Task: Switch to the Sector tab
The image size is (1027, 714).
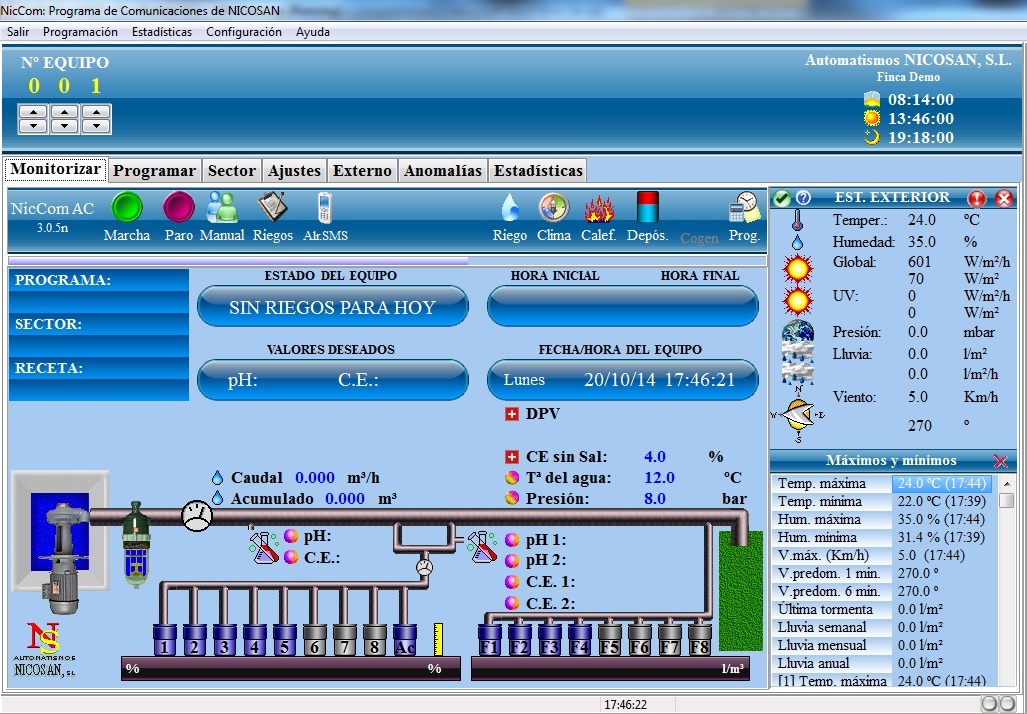Action: [x=232, y=171]
